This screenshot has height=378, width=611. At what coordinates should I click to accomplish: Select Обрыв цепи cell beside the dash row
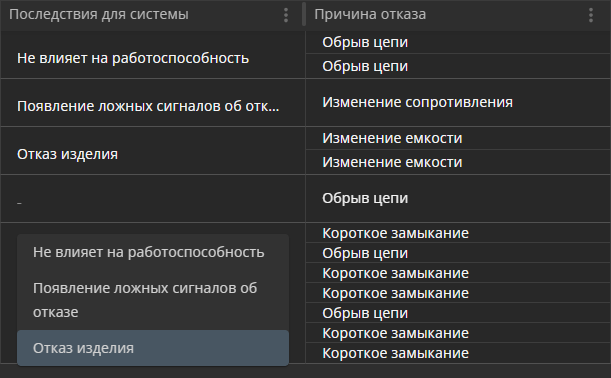[x=458, y=199]
